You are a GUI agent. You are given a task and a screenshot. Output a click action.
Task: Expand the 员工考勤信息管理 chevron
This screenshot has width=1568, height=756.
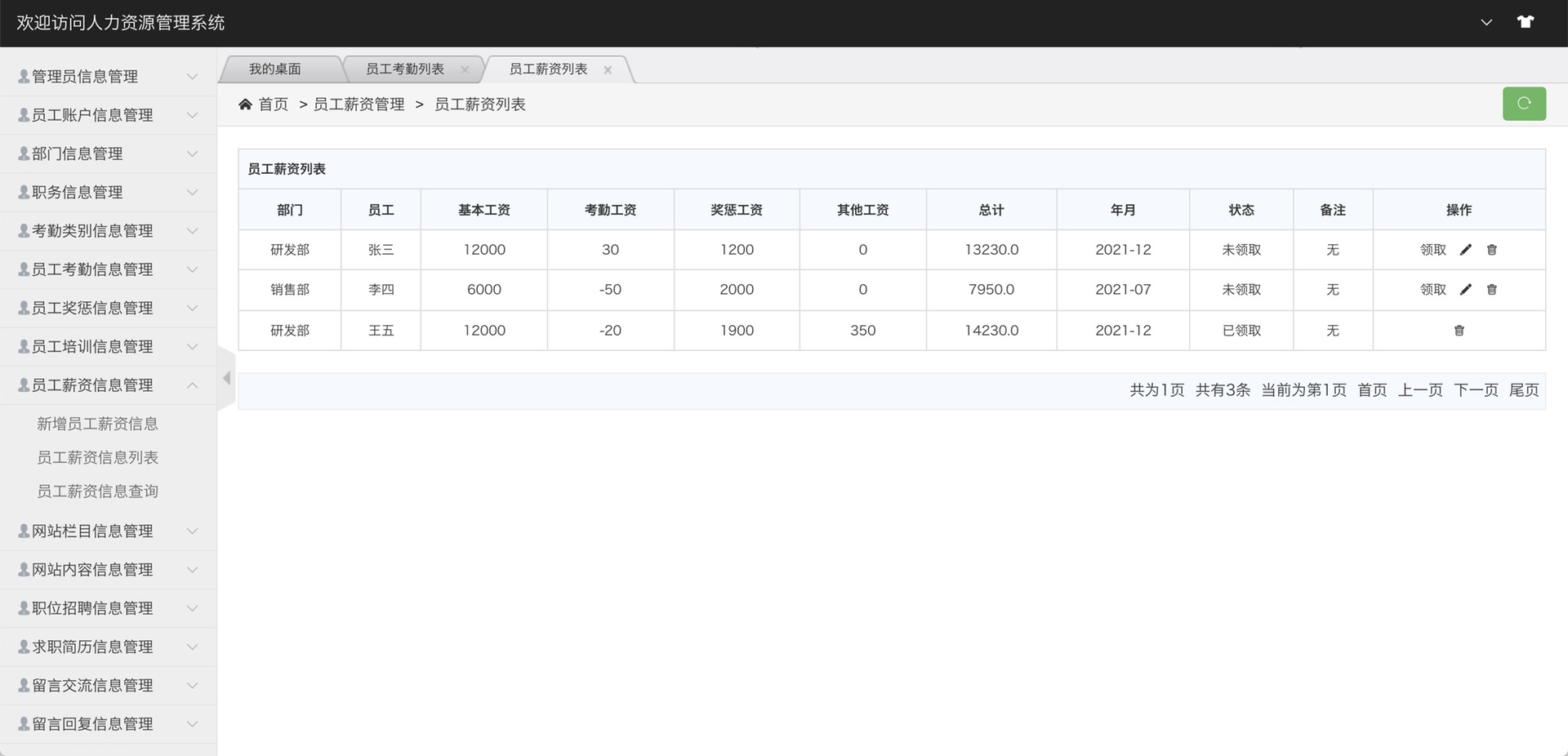pos(193,269)
